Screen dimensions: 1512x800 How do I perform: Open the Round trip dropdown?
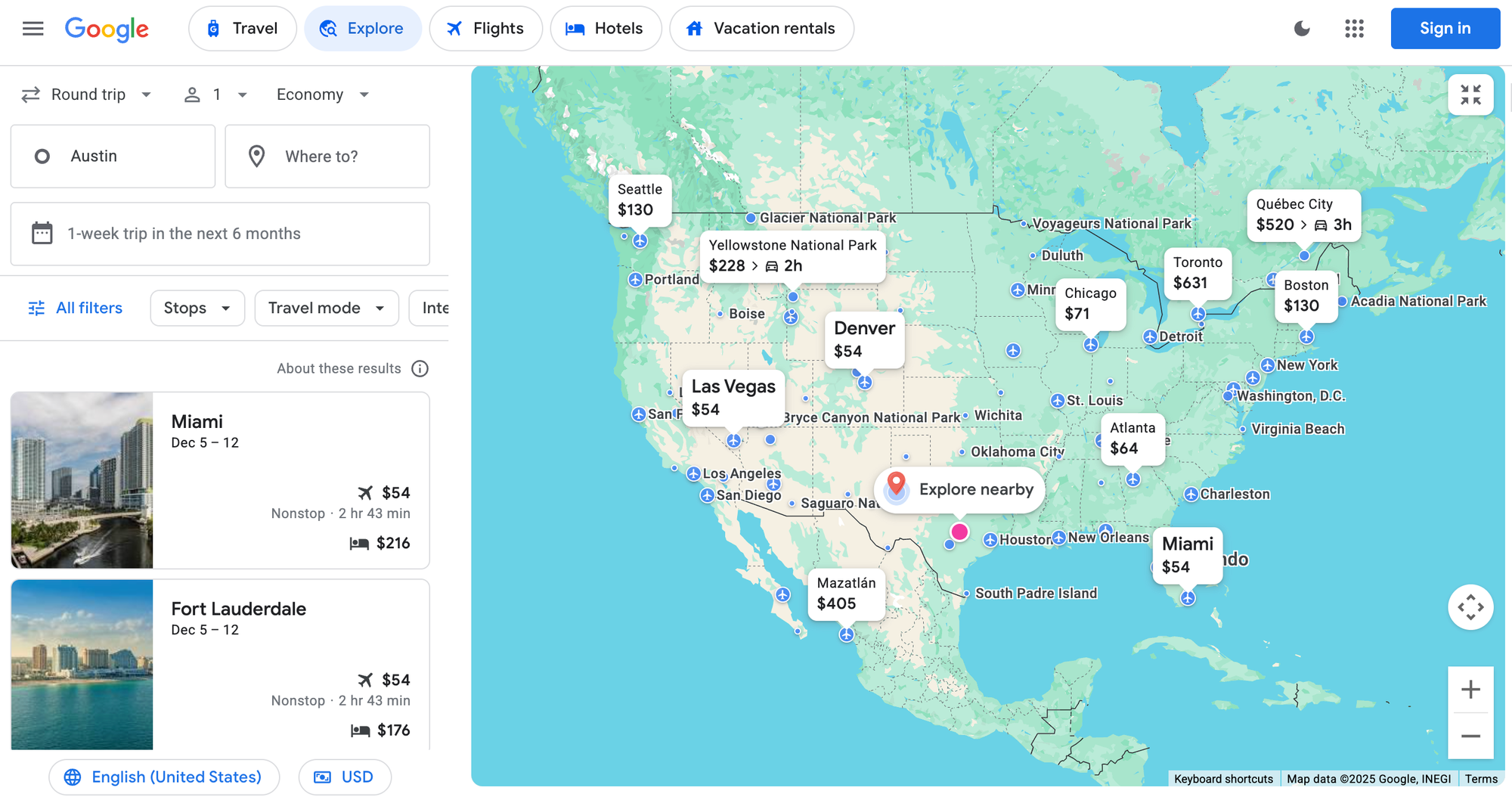pyautogui.click(x=87, y=95)
